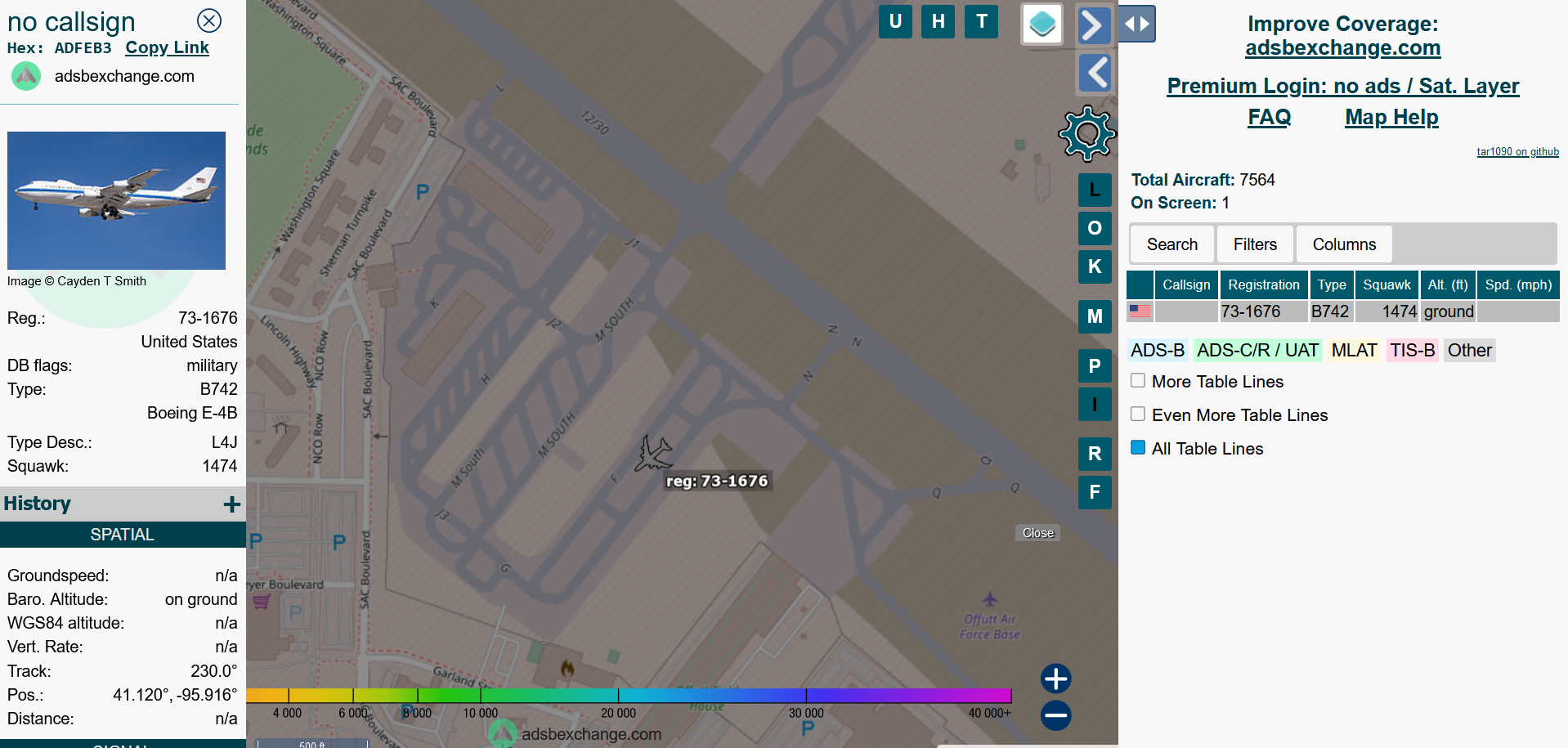Click the altitude color scale bar
This screenshot has height=748, width=1568.
(x=629, y=695)
